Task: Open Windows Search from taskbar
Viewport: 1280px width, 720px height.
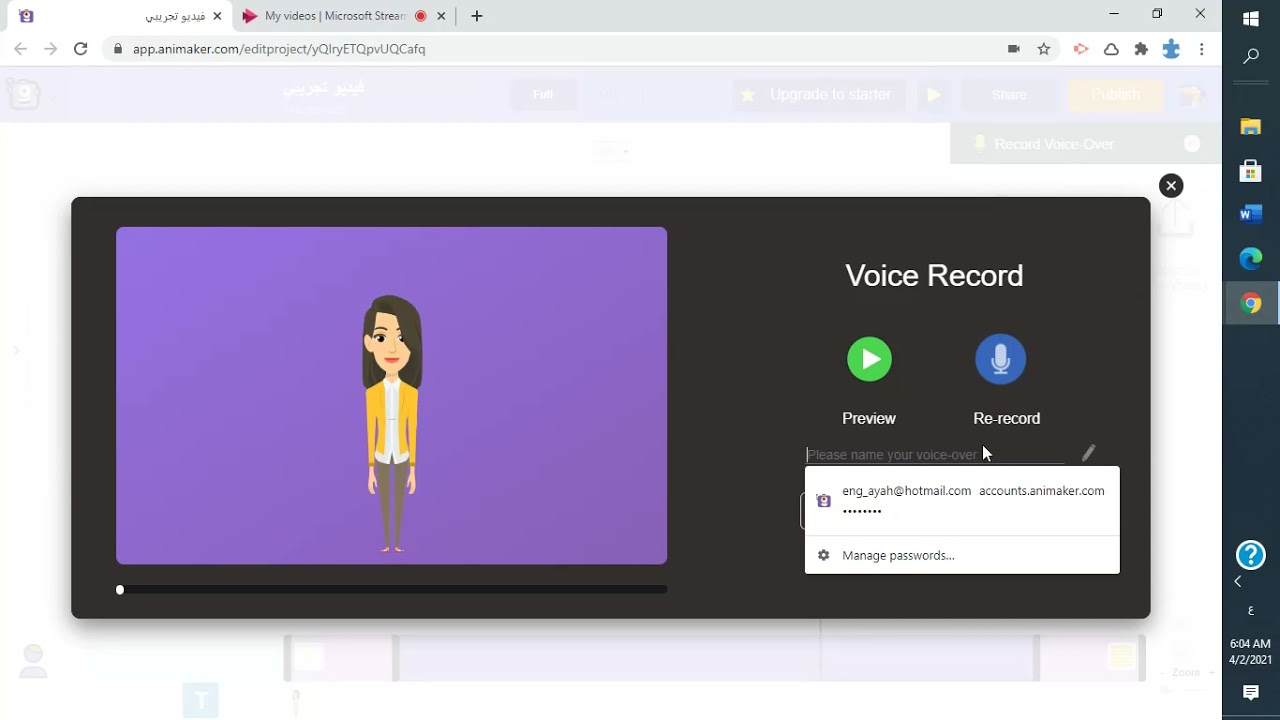Action: tap(1251, 57)
